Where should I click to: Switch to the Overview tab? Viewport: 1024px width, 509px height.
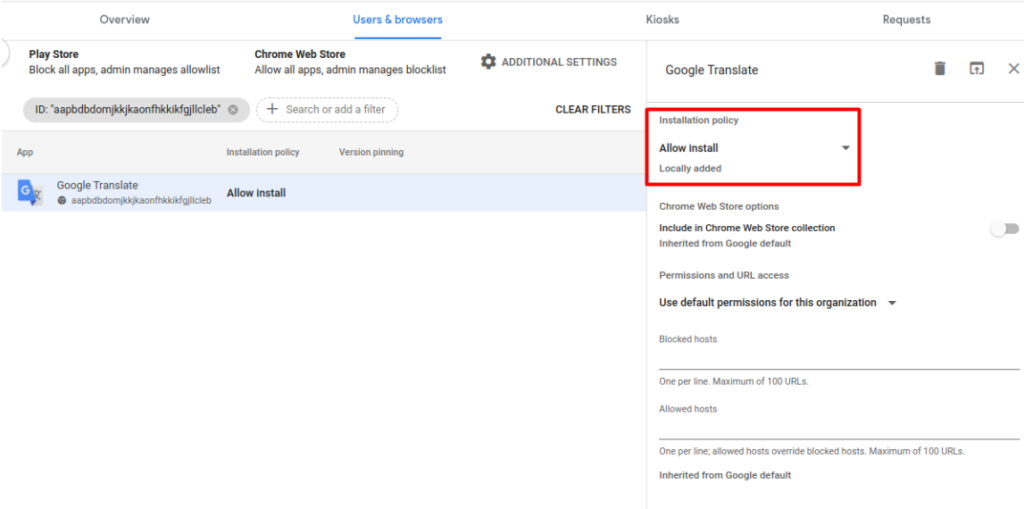pyautogui.click(x=125, y=20)
